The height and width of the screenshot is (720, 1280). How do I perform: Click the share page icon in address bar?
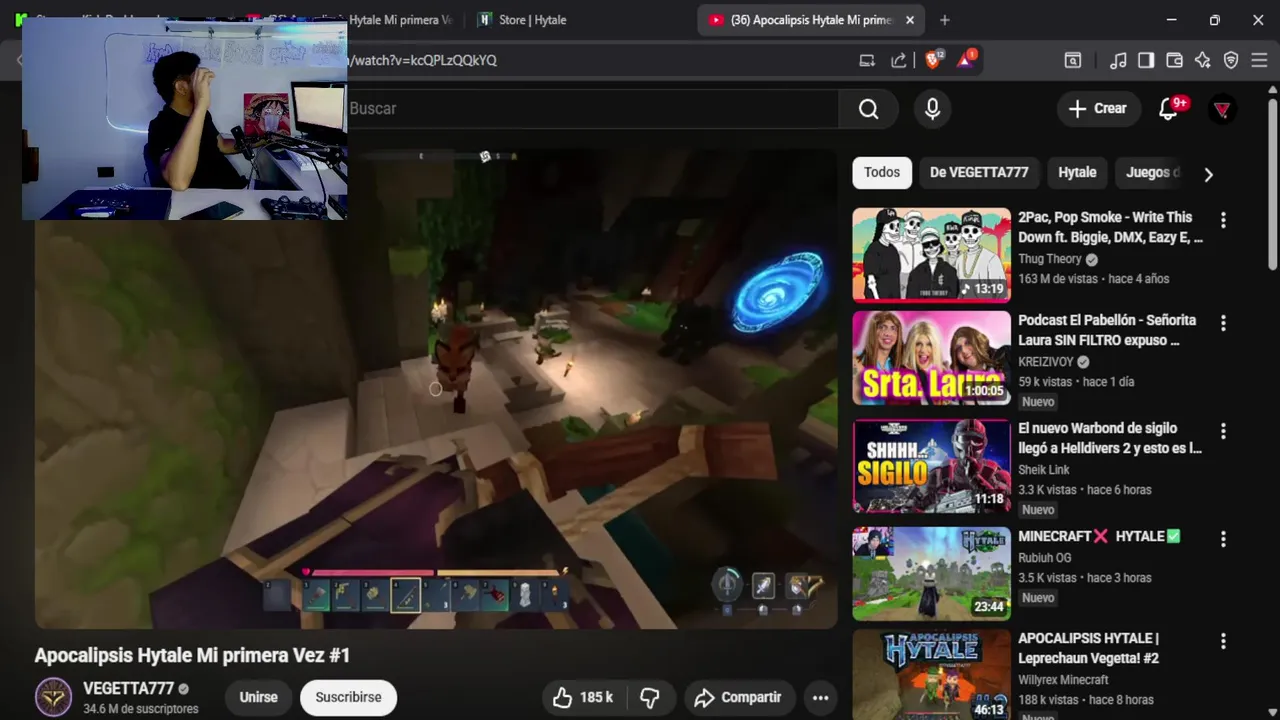tap(898, 60)
